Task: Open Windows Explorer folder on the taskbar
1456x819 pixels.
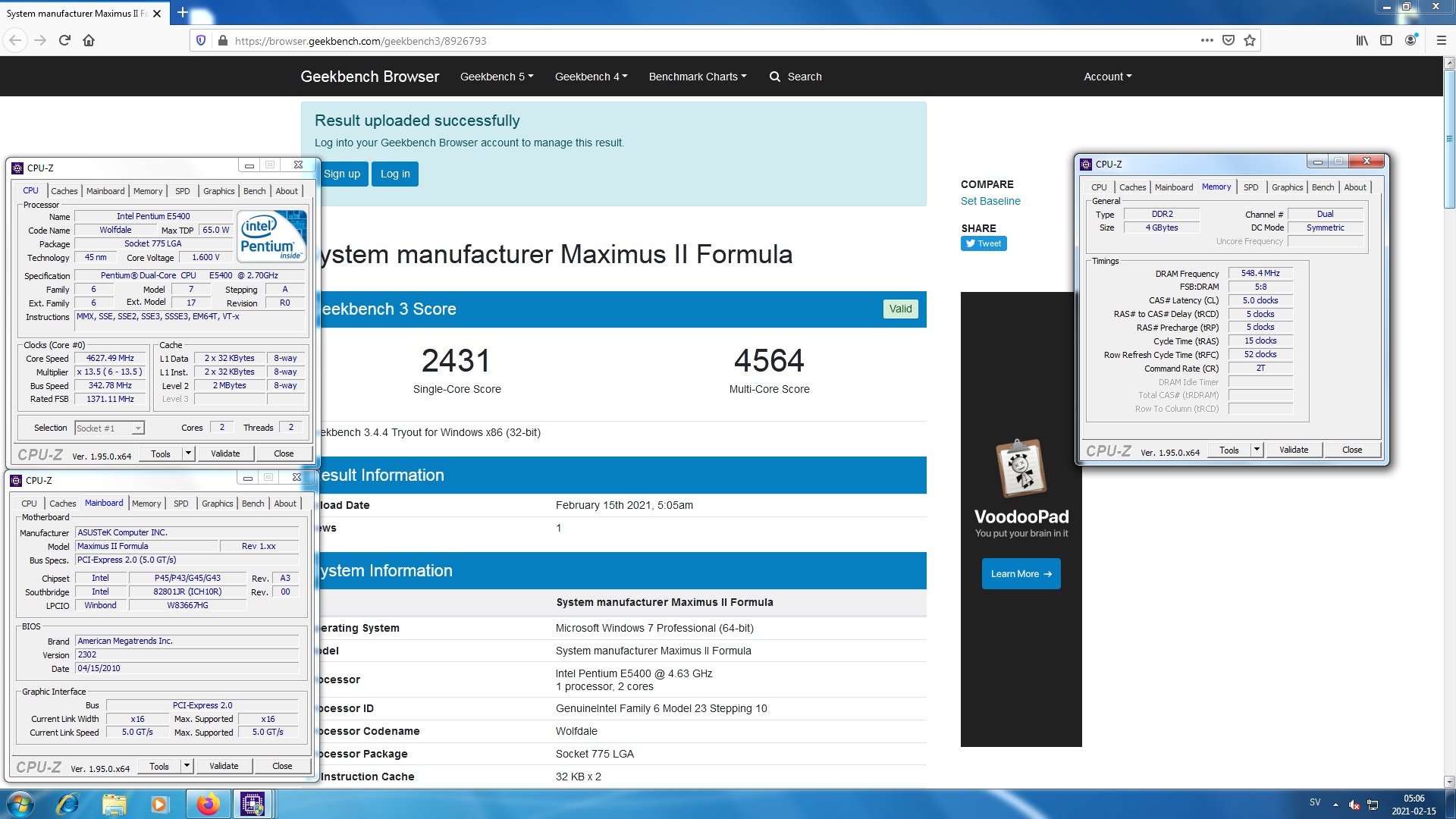Action: coord(114,804)
